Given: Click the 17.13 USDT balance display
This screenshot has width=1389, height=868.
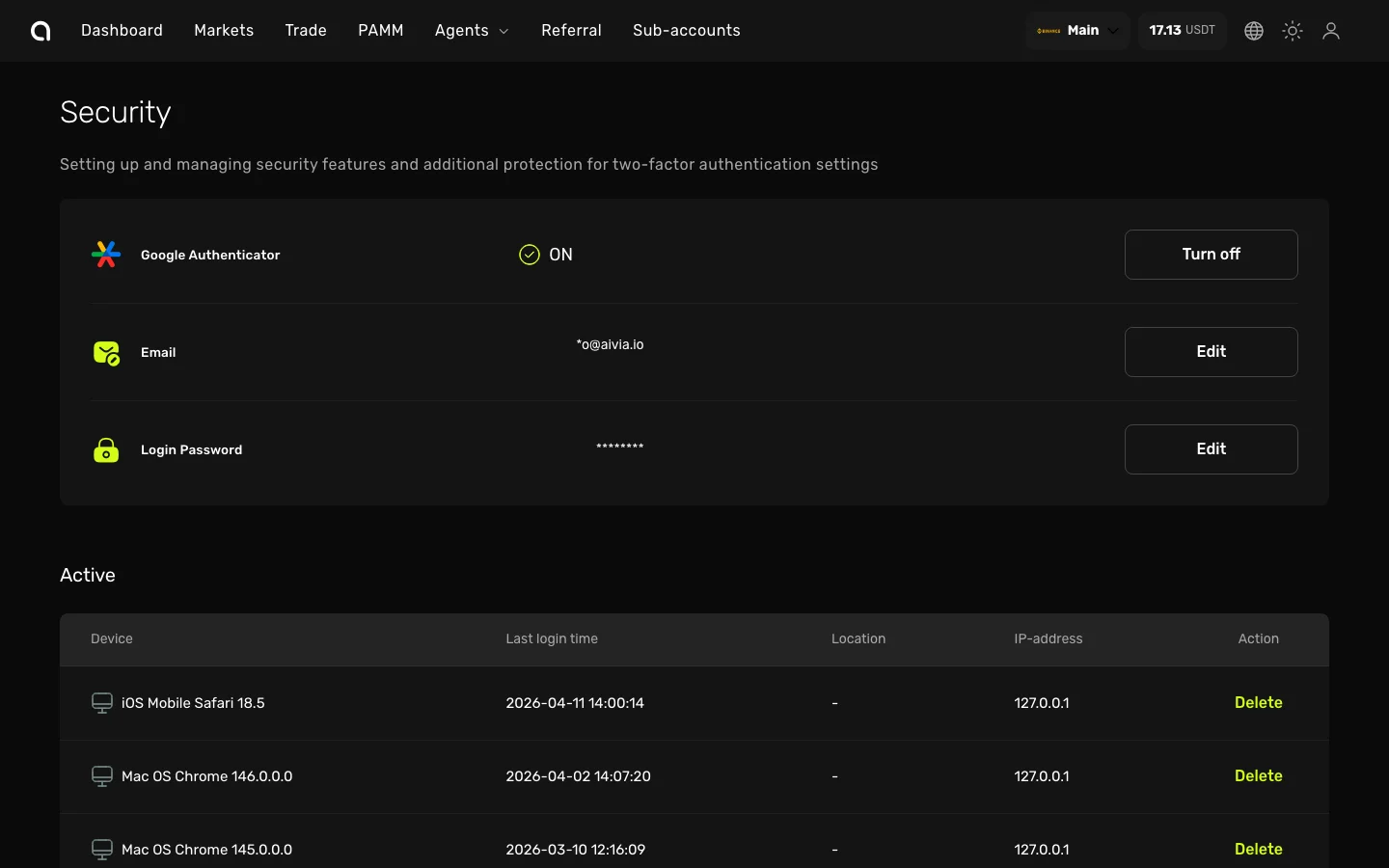Looking at the screenshot, I should pyautogui.click(x=1182, y=31).
